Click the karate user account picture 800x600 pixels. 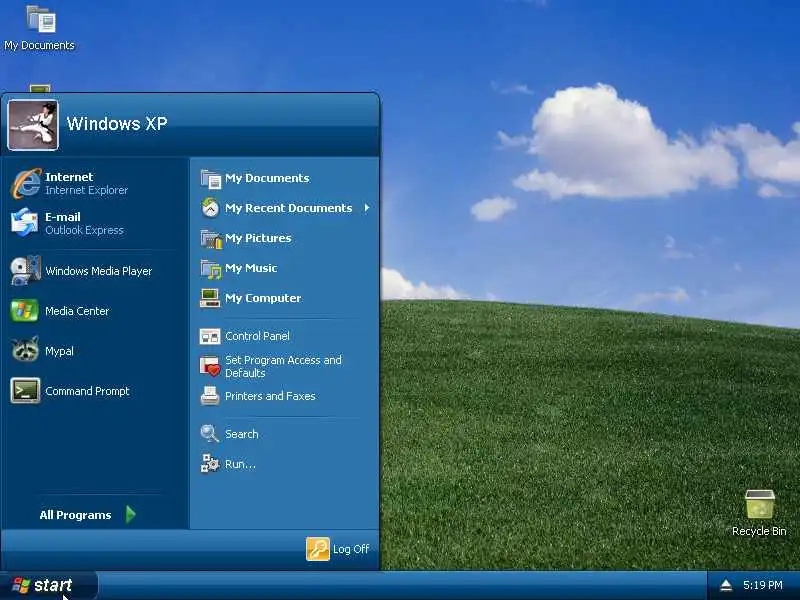[33, 125]
